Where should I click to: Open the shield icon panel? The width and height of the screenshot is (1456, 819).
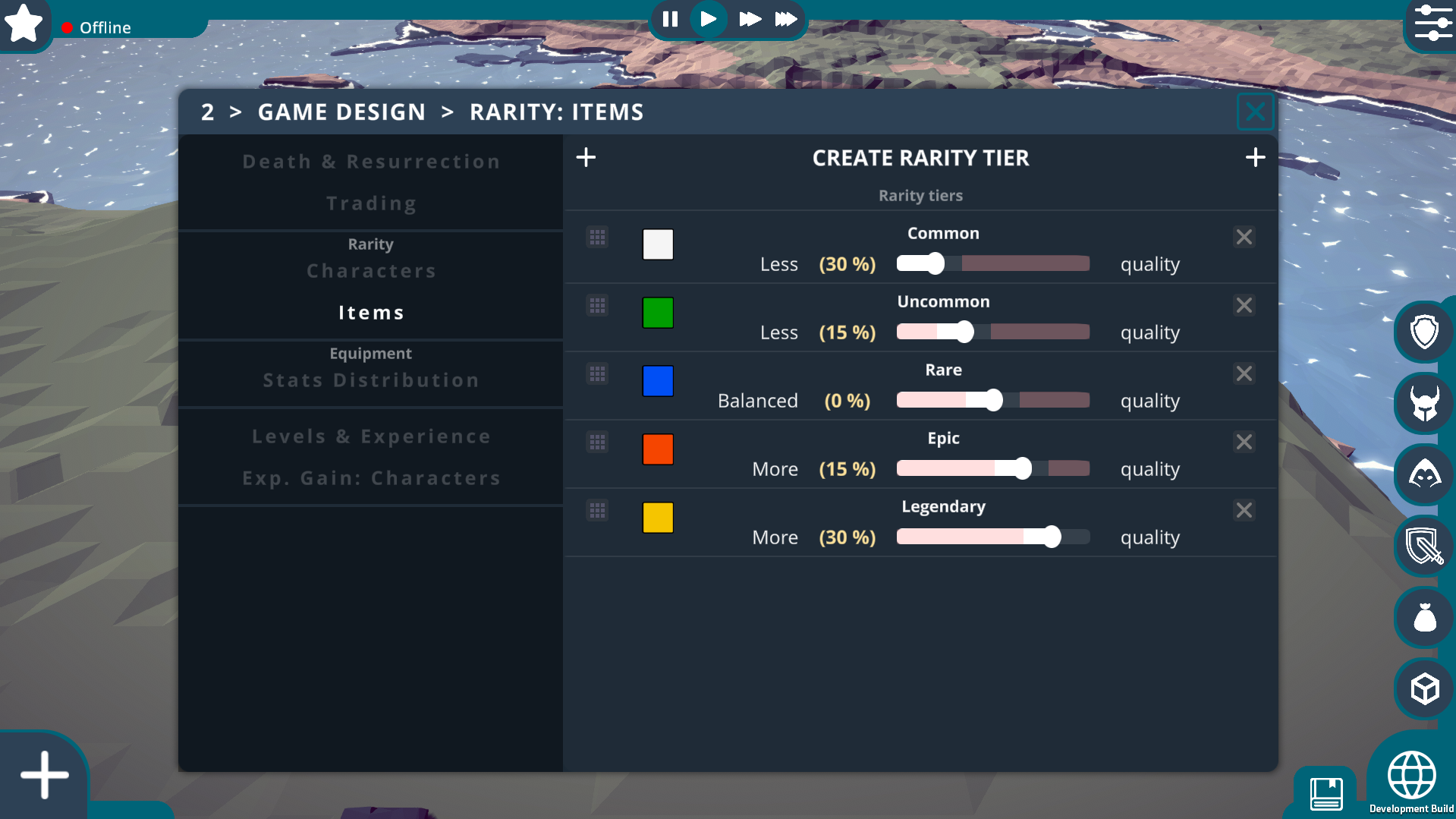tap(1424, 332)
